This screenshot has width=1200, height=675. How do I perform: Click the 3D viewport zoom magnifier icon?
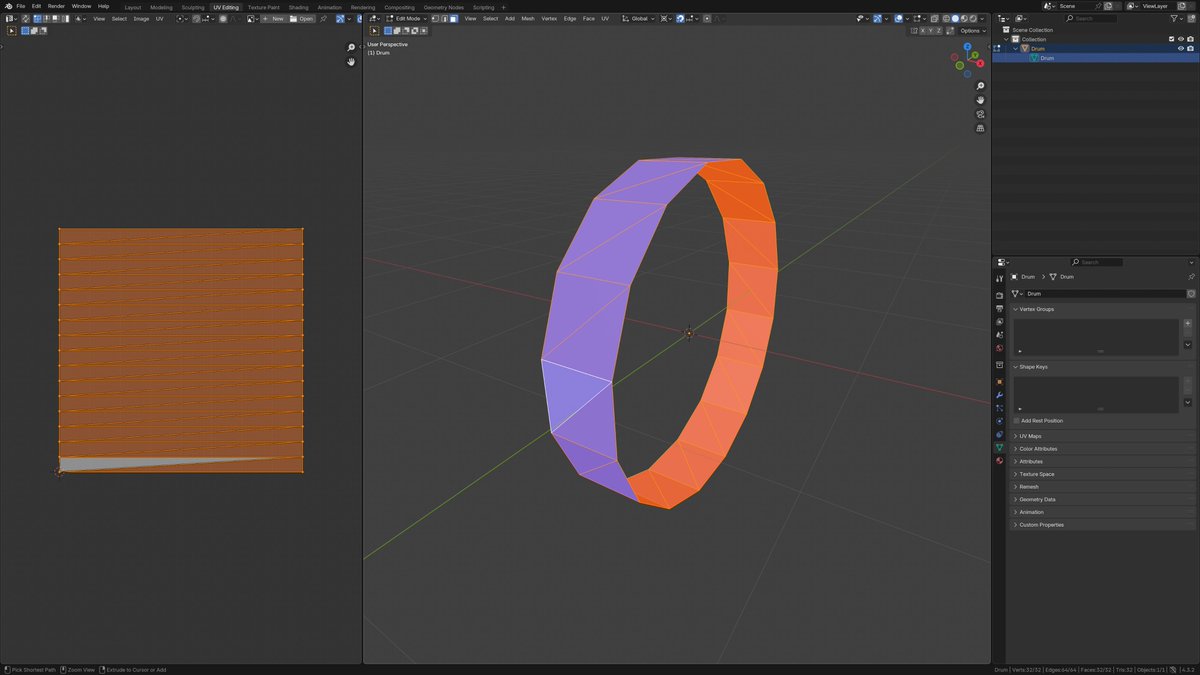click(980, 86)
